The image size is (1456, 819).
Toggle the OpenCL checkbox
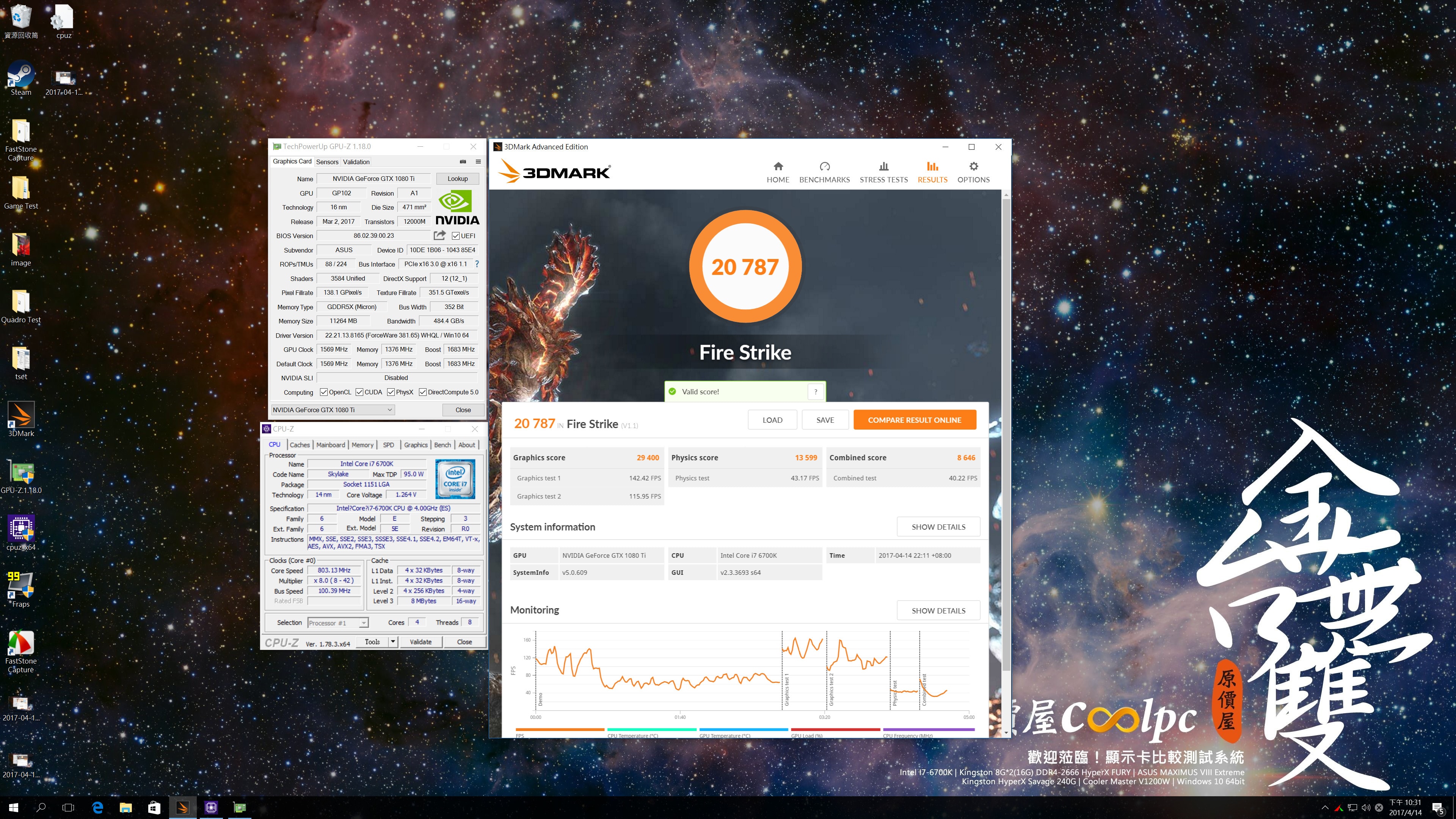coord(323,392)
